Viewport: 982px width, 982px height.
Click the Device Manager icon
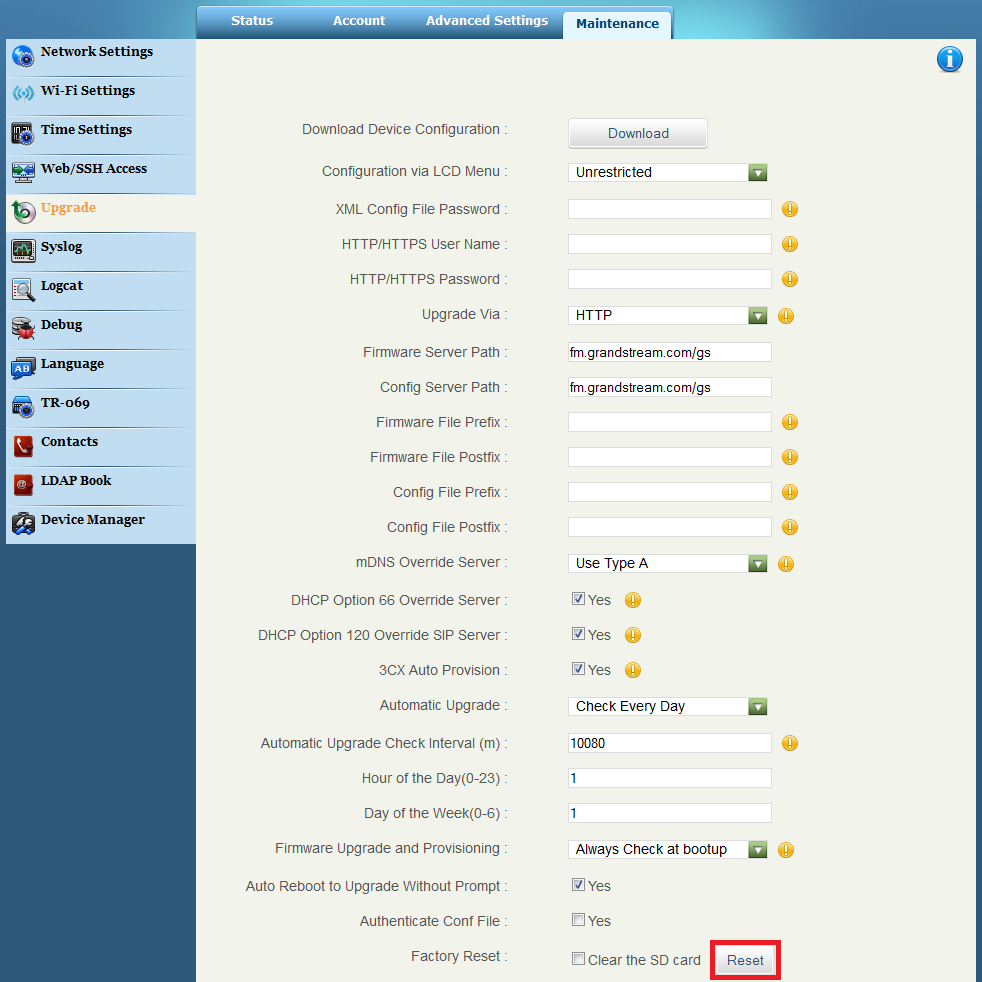coord(23,523)
